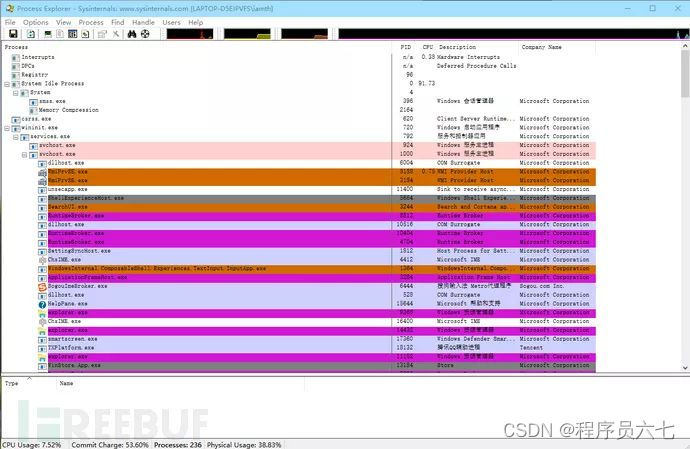
Task: Sort by the CPU column header
Action: coord(428,47)
